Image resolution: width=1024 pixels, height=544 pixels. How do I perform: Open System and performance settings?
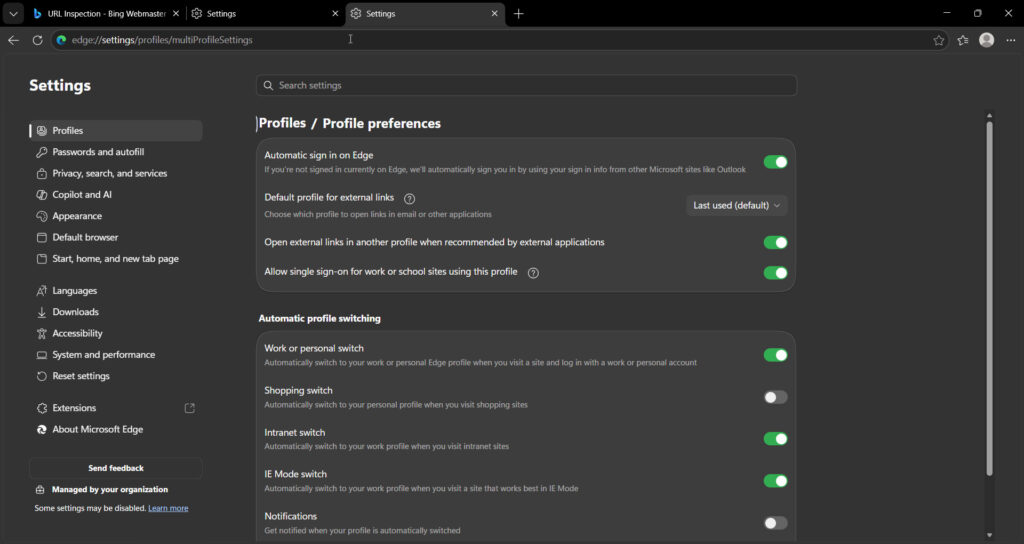116,355
